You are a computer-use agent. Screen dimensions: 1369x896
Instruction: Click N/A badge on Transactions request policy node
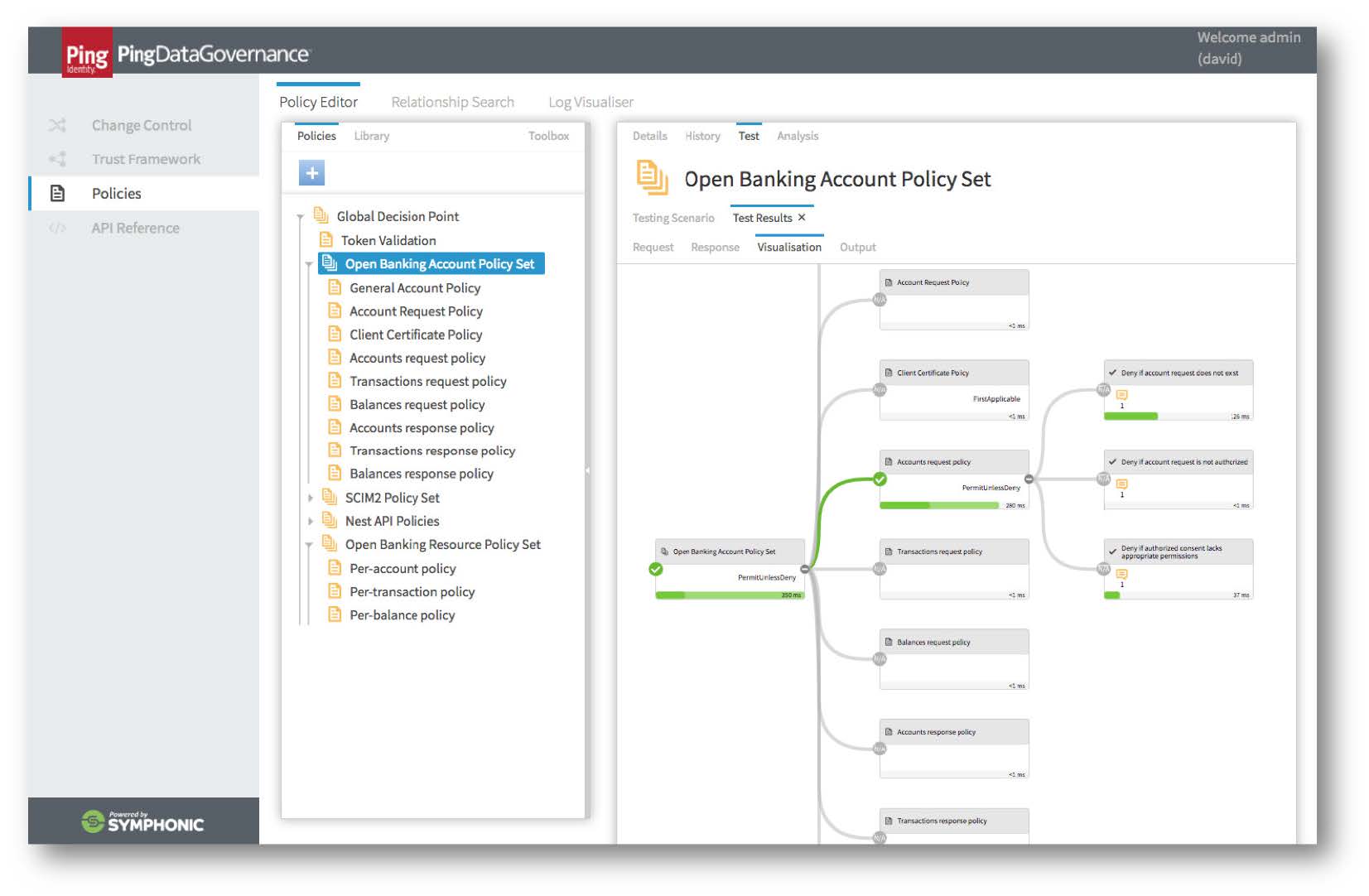(880, 569)
